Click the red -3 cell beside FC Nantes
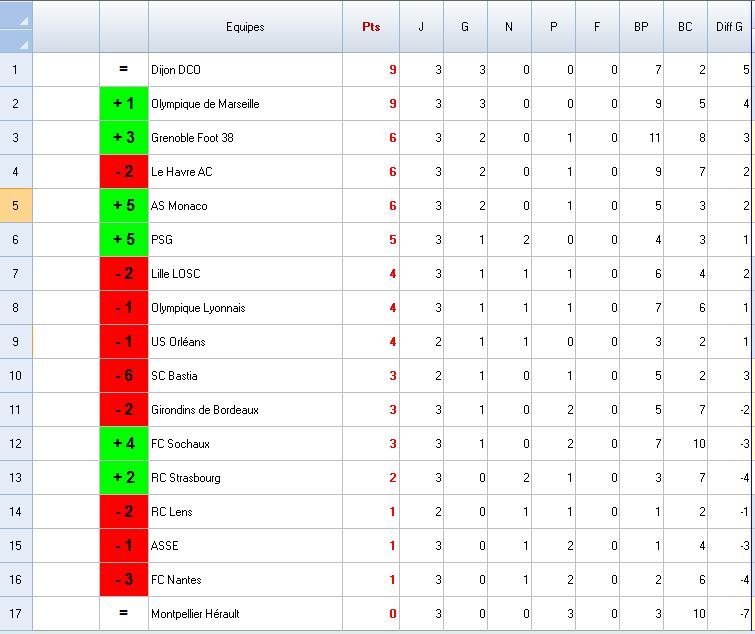The image size is (755, 634). 124,580
